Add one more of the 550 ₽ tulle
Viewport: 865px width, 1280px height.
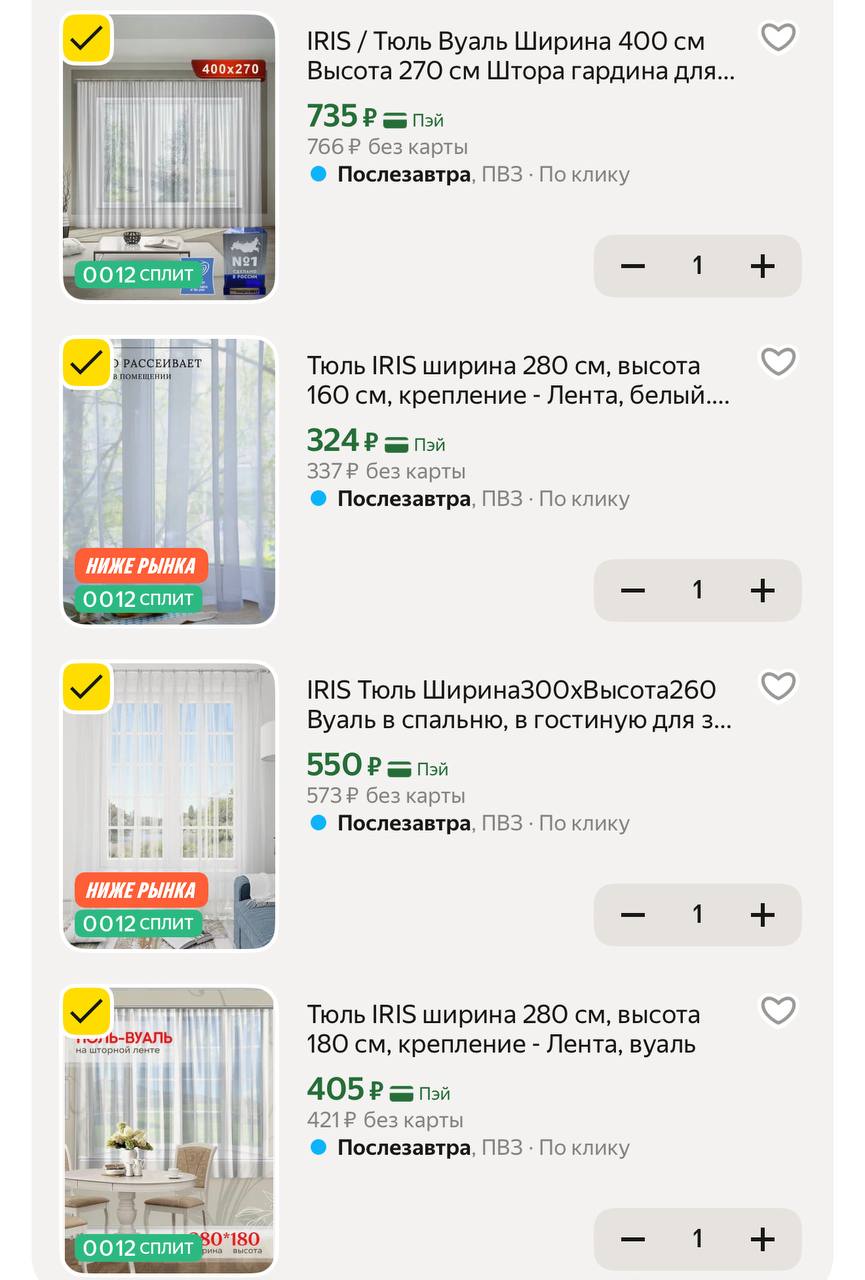tap(762, 915)
